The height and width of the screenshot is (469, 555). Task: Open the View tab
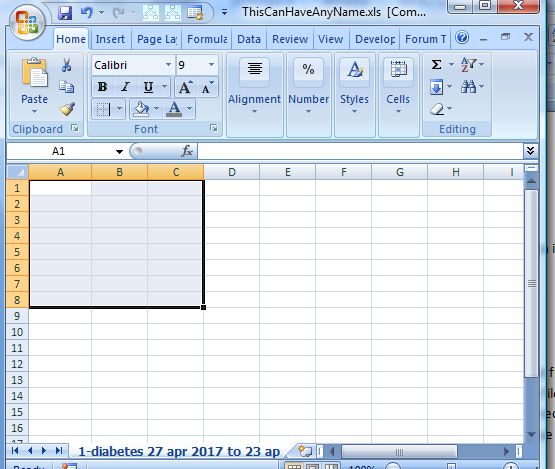click(331, 39)
